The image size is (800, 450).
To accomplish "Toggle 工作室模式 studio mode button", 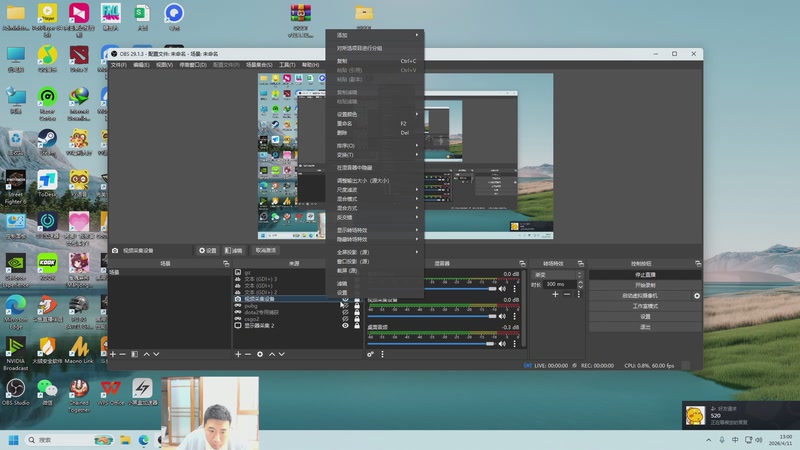I will point(645,306).
